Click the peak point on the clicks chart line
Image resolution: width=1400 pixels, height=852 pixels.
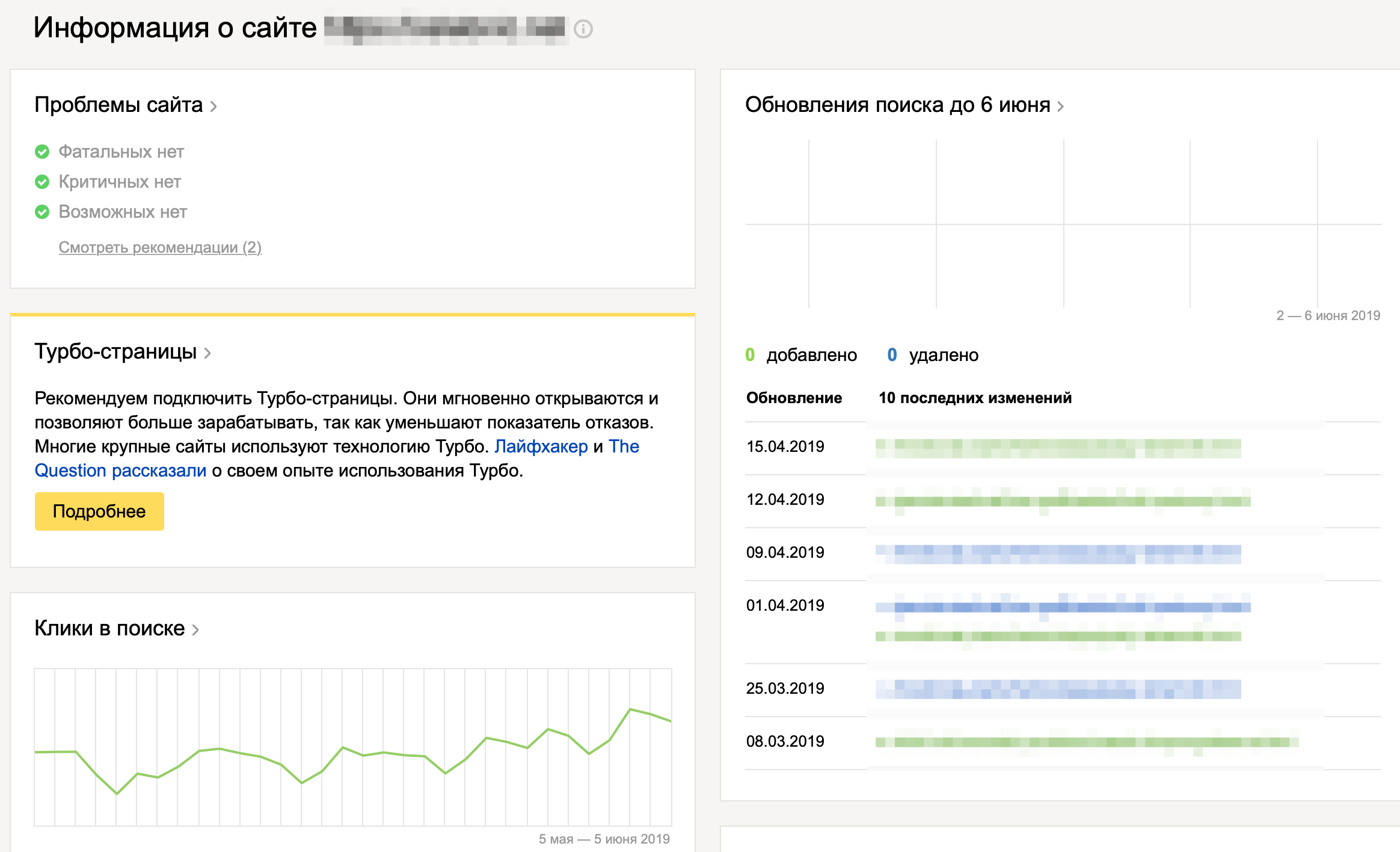tap(630, 709)
